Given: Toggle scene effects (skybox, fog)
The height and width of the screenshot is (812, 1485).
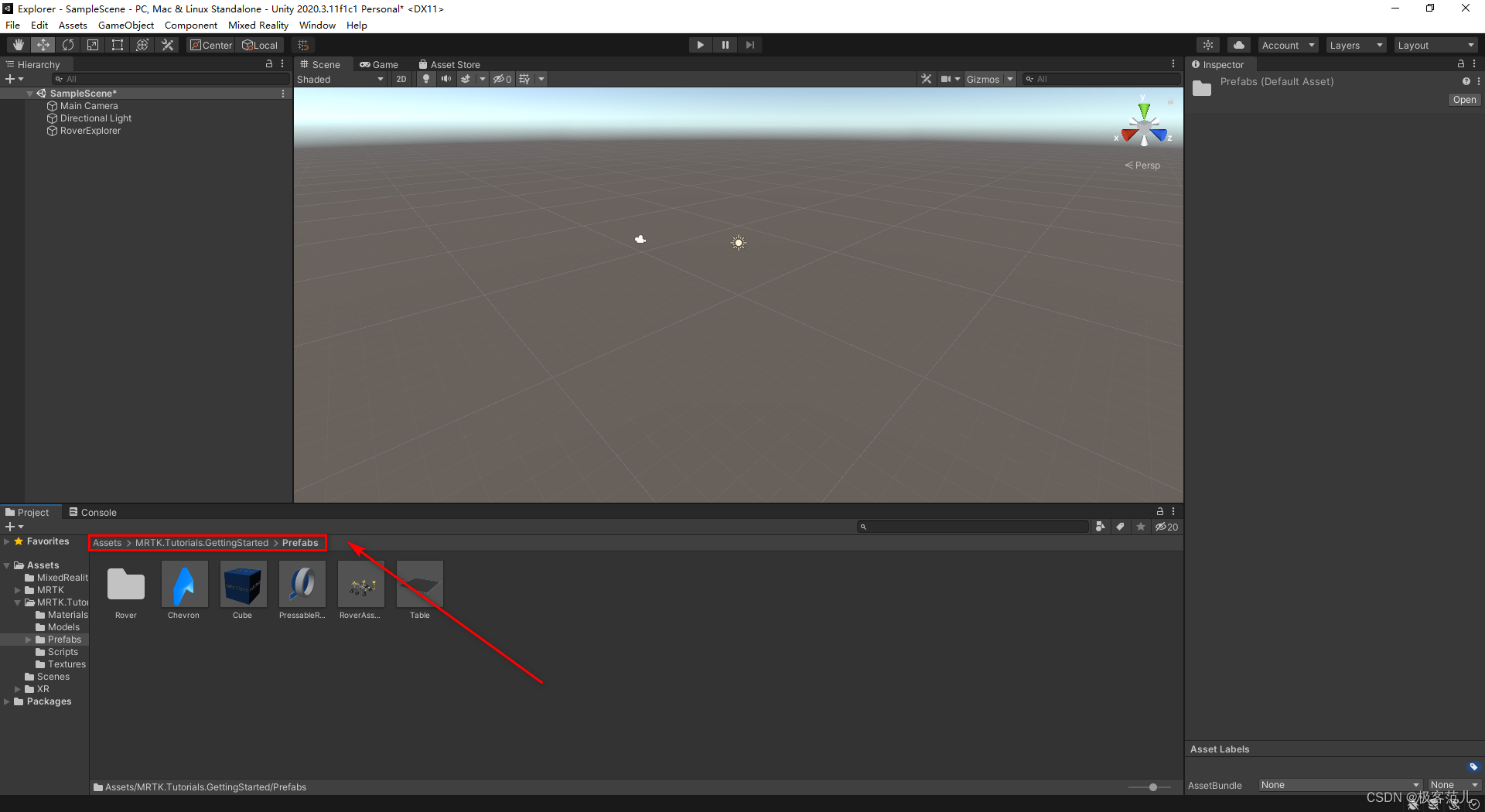Looking at the screenshot, I should click(466, 79).
